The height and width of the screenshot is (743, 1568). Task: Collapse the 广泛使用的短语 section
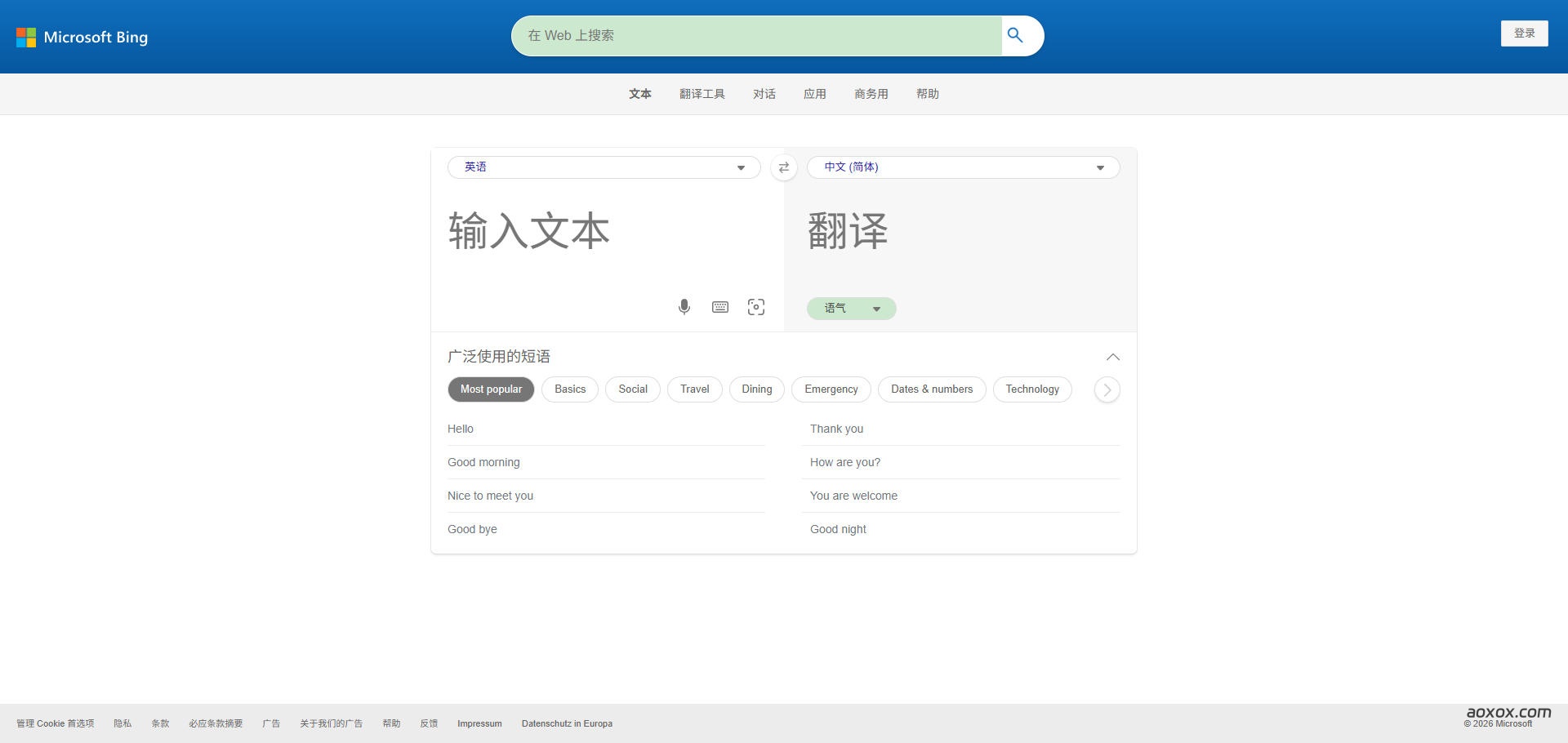[1113, 357]
